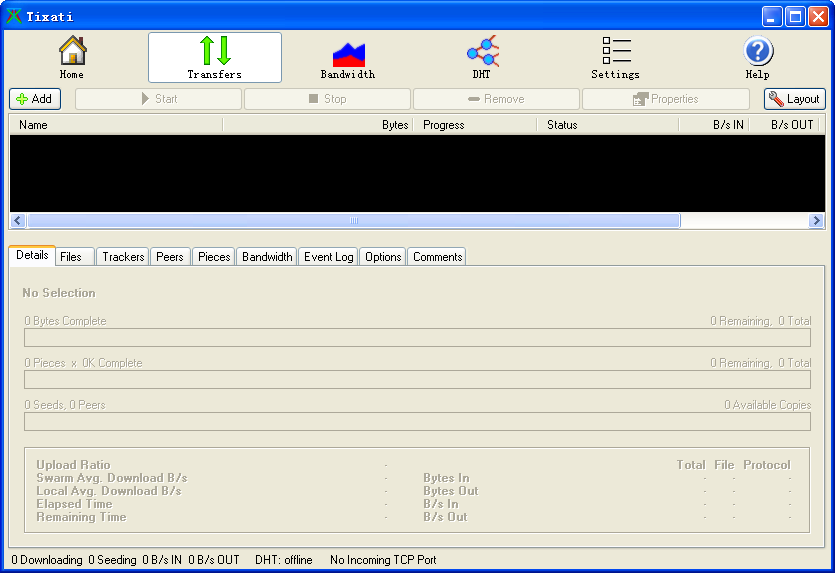This screenshot has height=573, width=835.
Task: Switch to the Details tab
Action: tap(32, 255)
